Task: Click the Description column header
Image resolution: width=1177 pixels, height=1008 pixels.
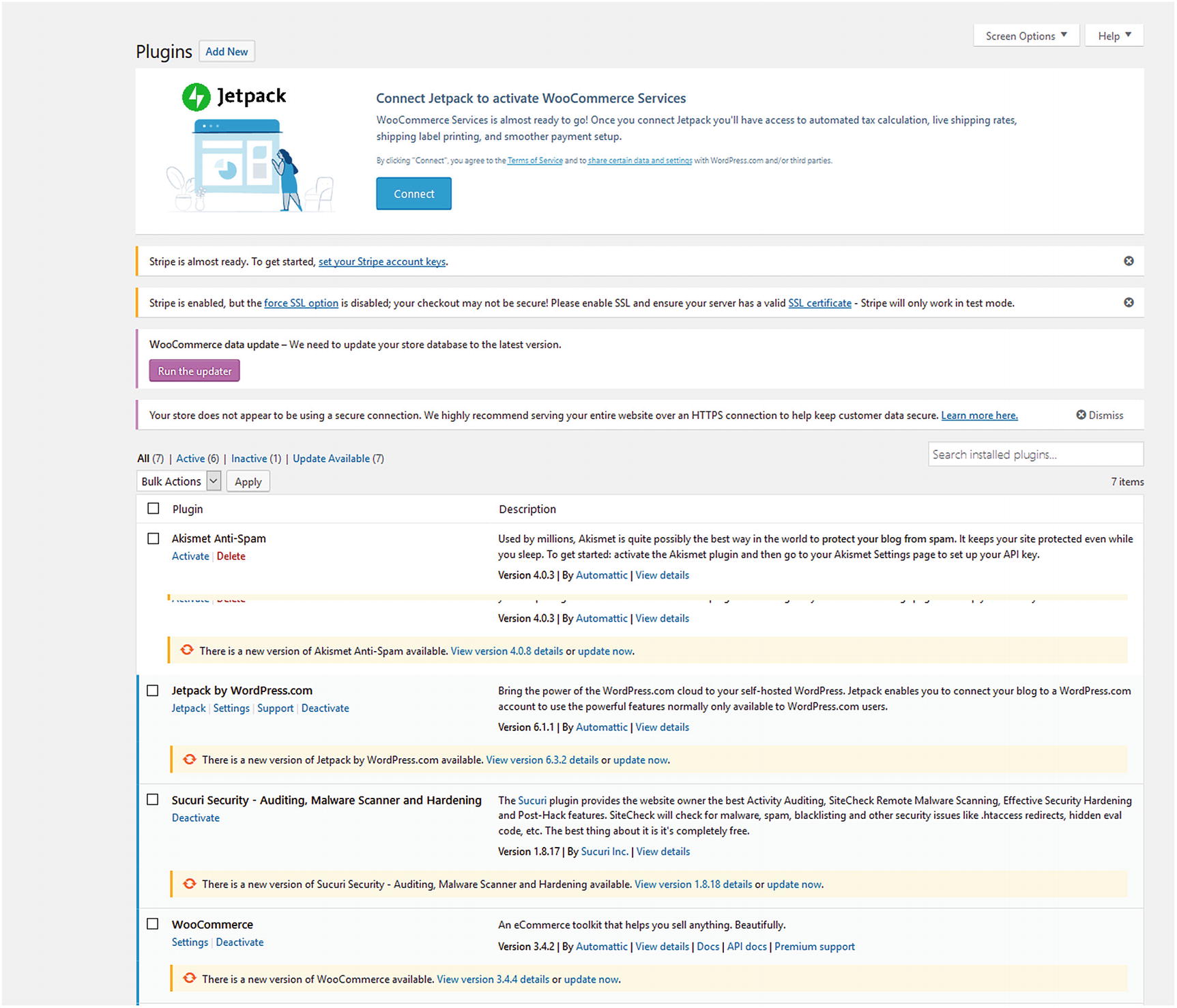Action: tap(527, 510)
